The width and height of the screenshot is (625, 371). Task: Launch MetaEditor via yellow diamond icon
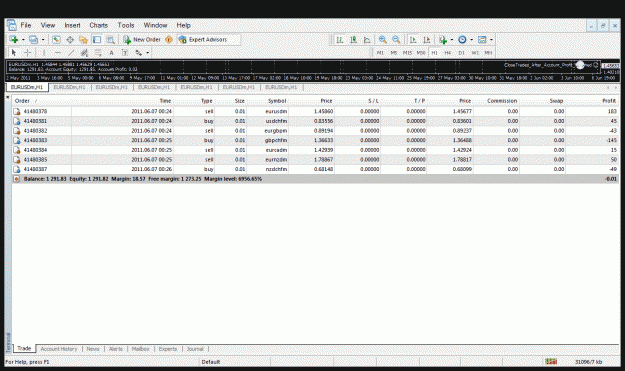(169, 39)
